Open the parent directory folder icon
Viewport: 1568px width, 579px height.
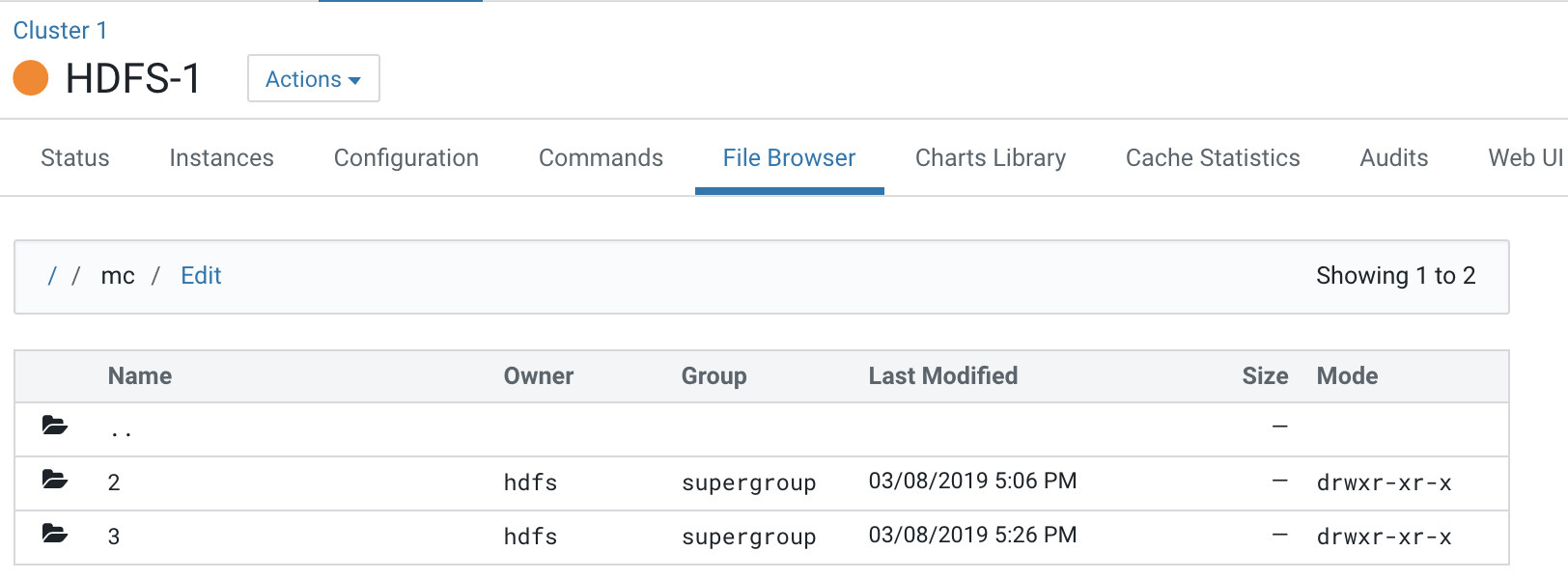point(55,426)
